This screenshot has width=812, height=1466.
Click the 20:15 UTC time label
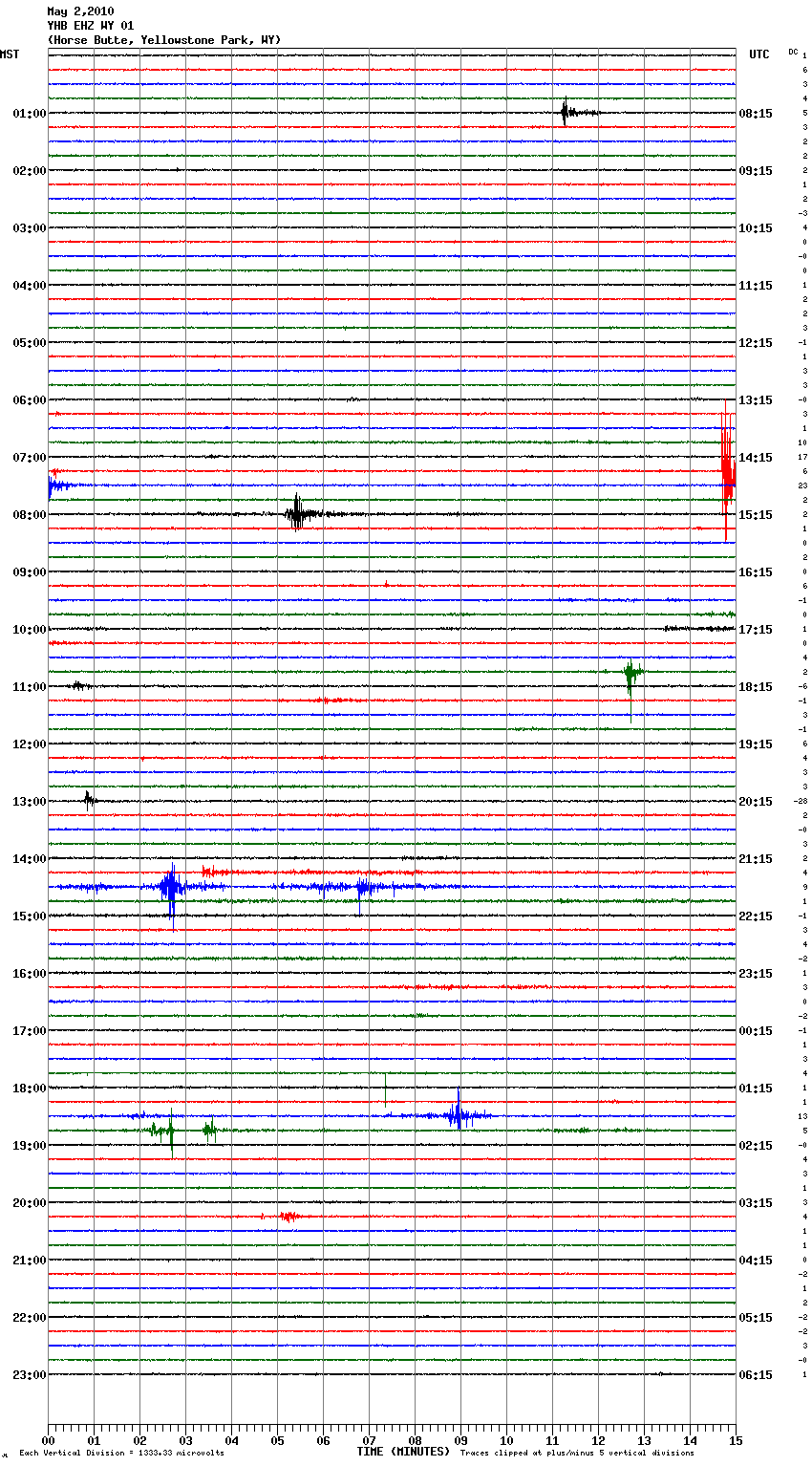(756, 802)
